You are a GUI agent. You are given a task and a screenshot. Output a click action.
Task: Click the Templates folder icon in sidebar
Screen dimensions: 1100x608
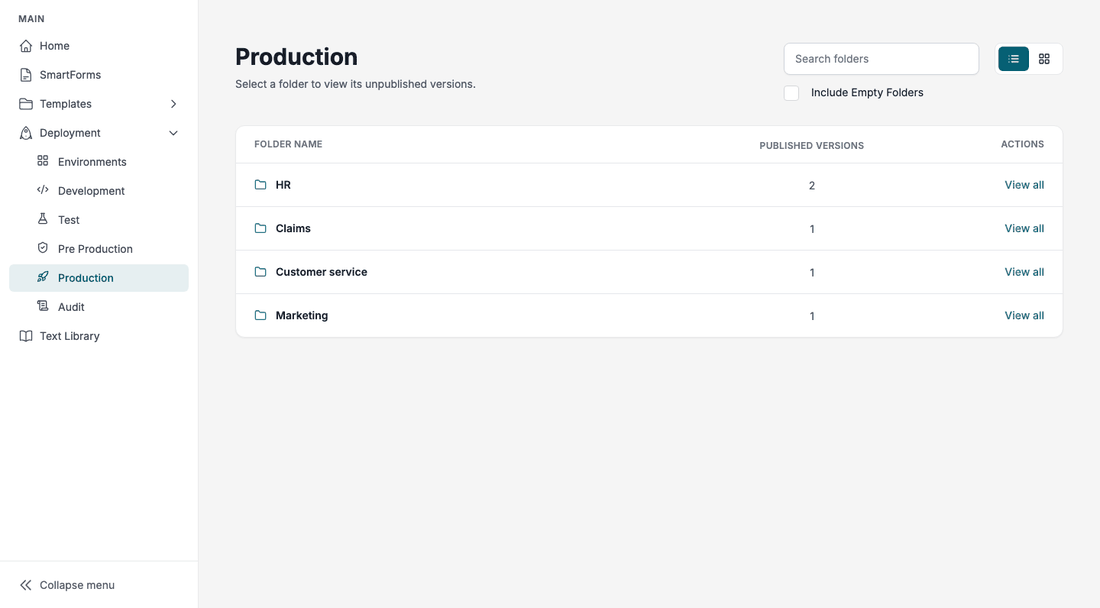pos(26,104)
